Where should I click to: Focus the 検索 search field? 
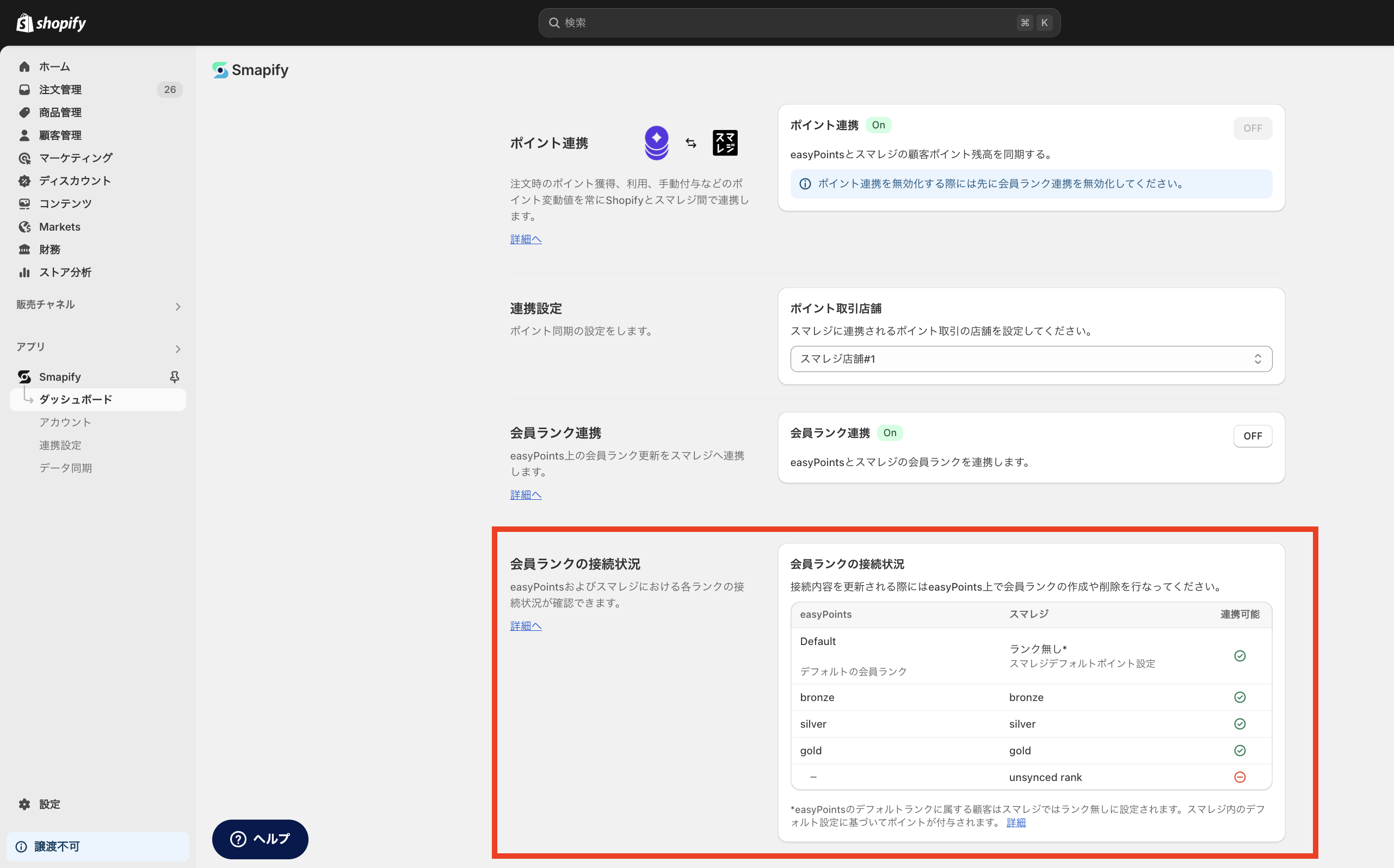[799, 23]
